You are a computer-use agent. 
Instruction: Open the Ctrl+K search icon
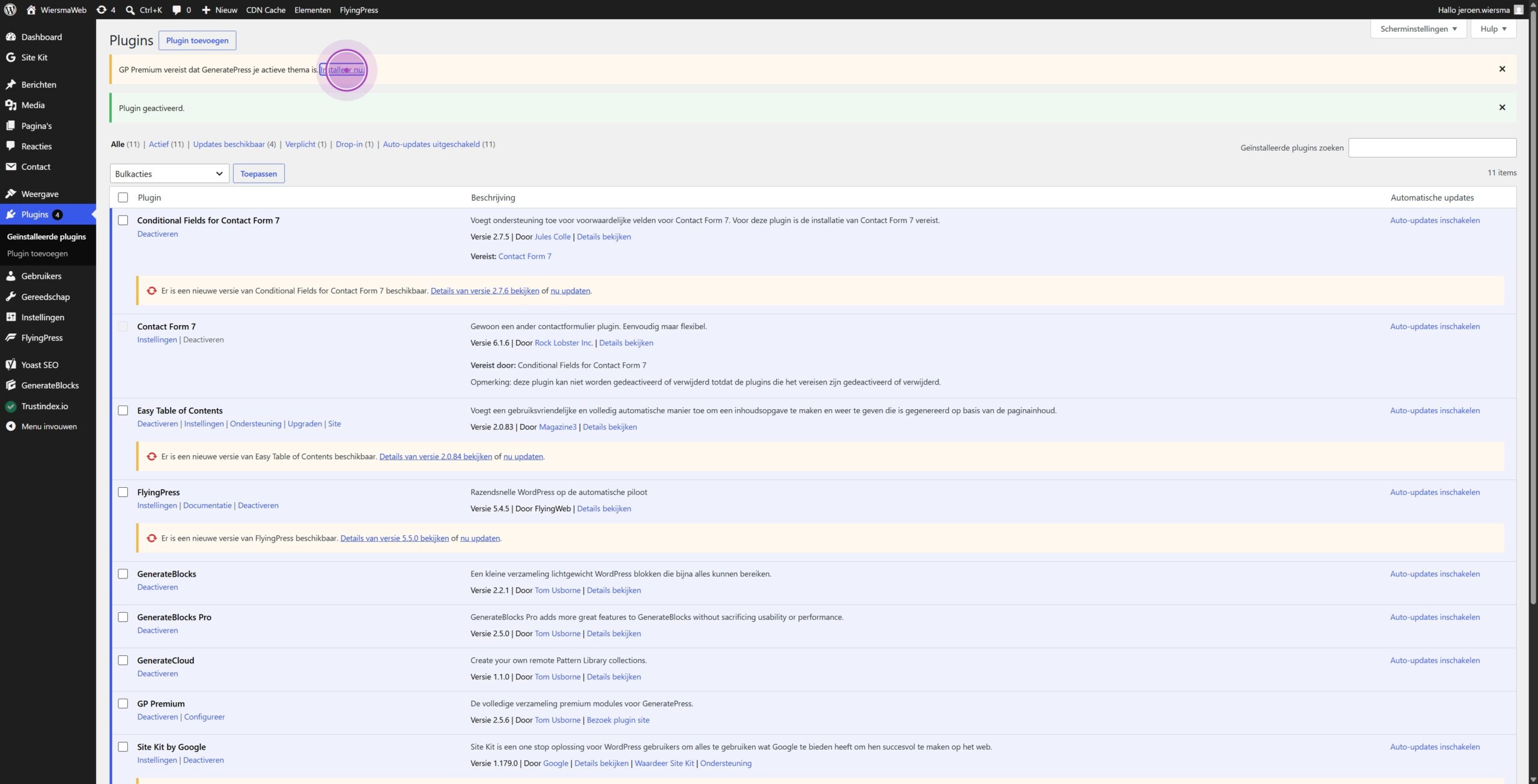pos(130,10)
